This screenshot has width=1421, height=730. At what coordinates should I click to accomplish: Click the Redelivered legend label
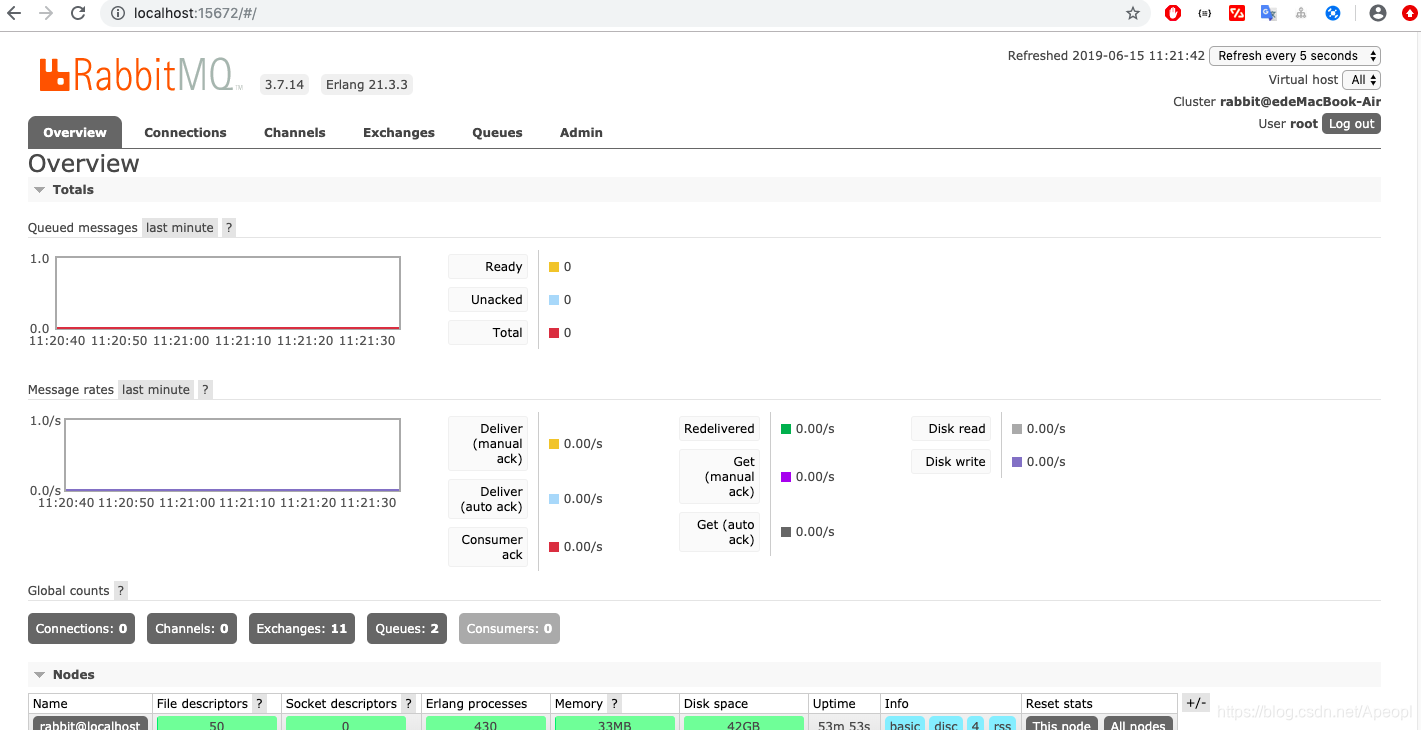pos(719,429)
